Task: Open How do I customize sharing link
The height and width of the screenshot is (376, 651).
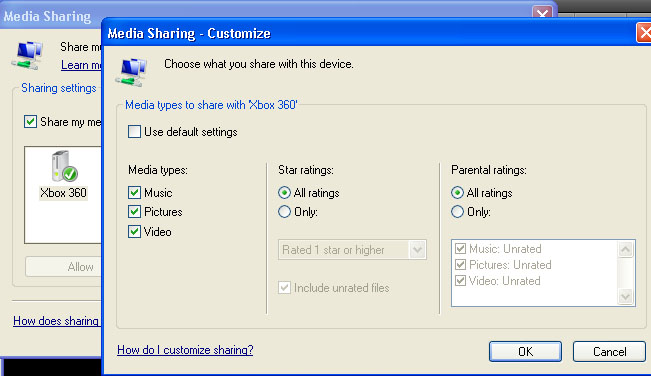Action: (x=185, y=350)
